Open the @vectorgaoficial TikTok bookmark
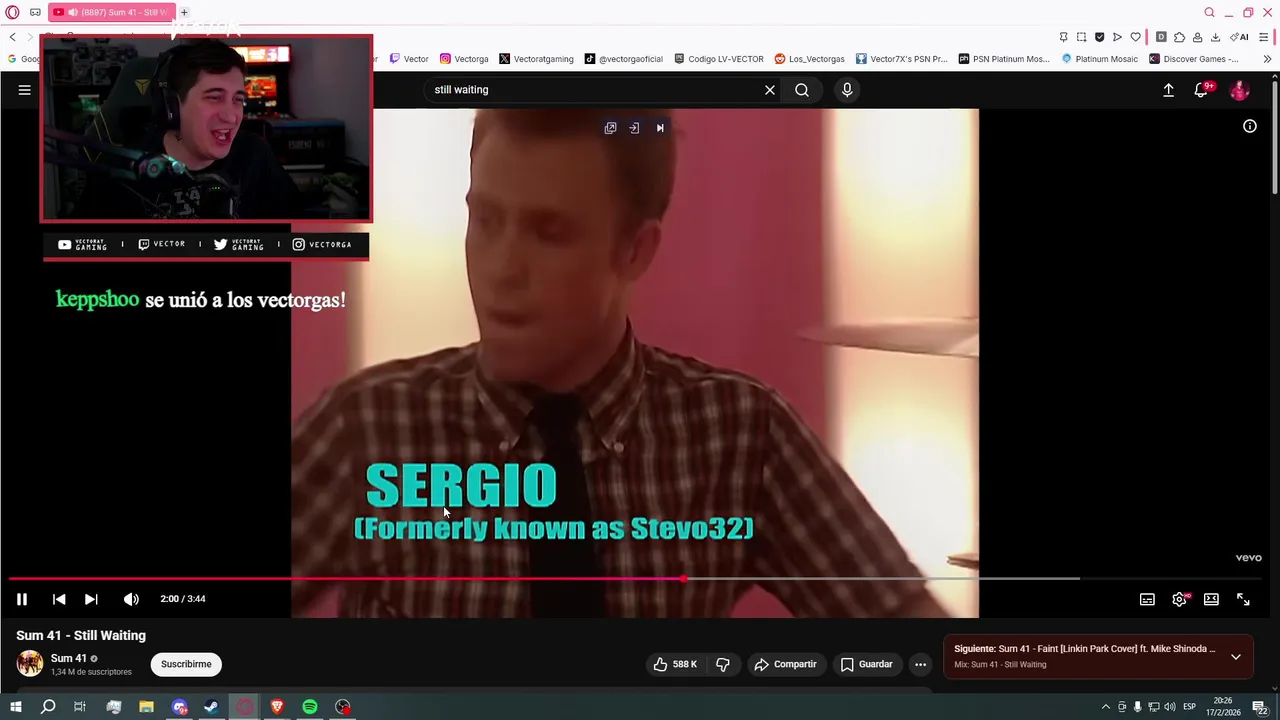The image size is (1280, 720). (x=624, y=59)
